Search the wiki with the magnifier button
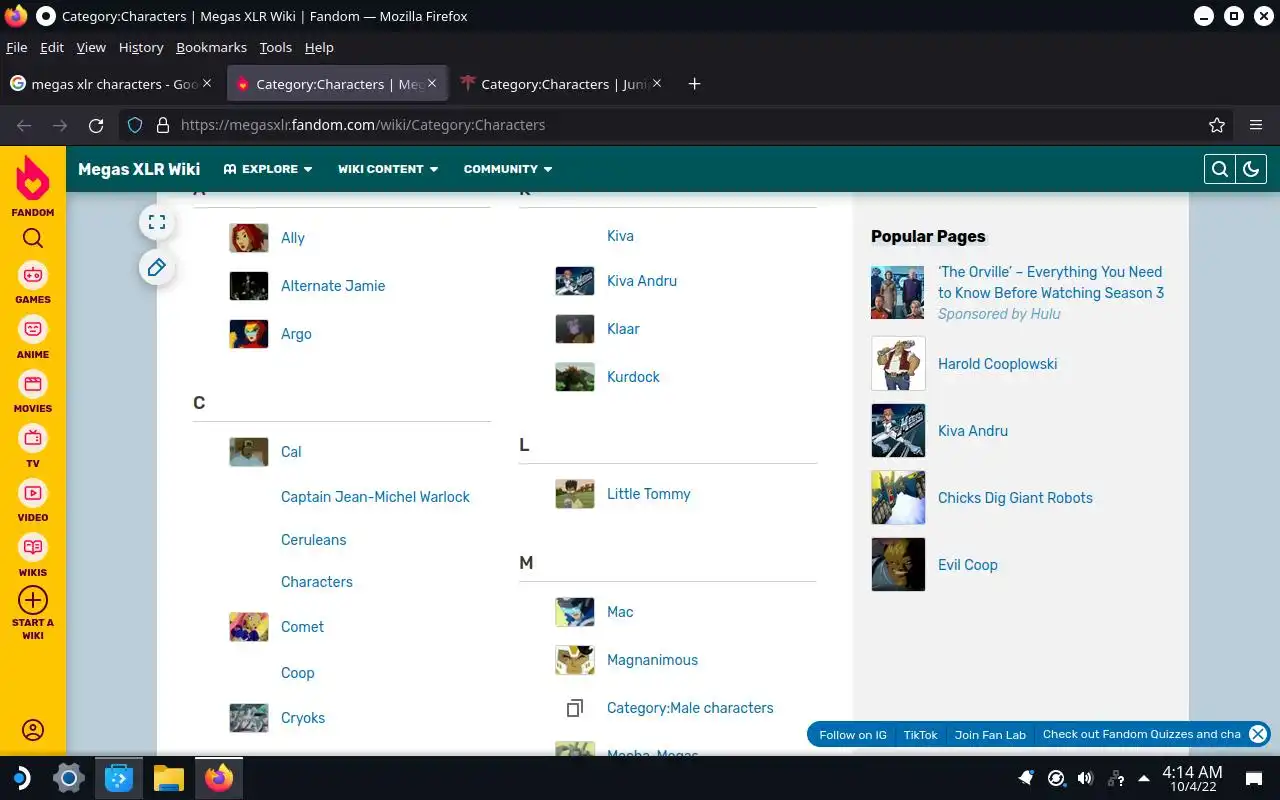The image size is (1280, 800). click(1220, 169)
